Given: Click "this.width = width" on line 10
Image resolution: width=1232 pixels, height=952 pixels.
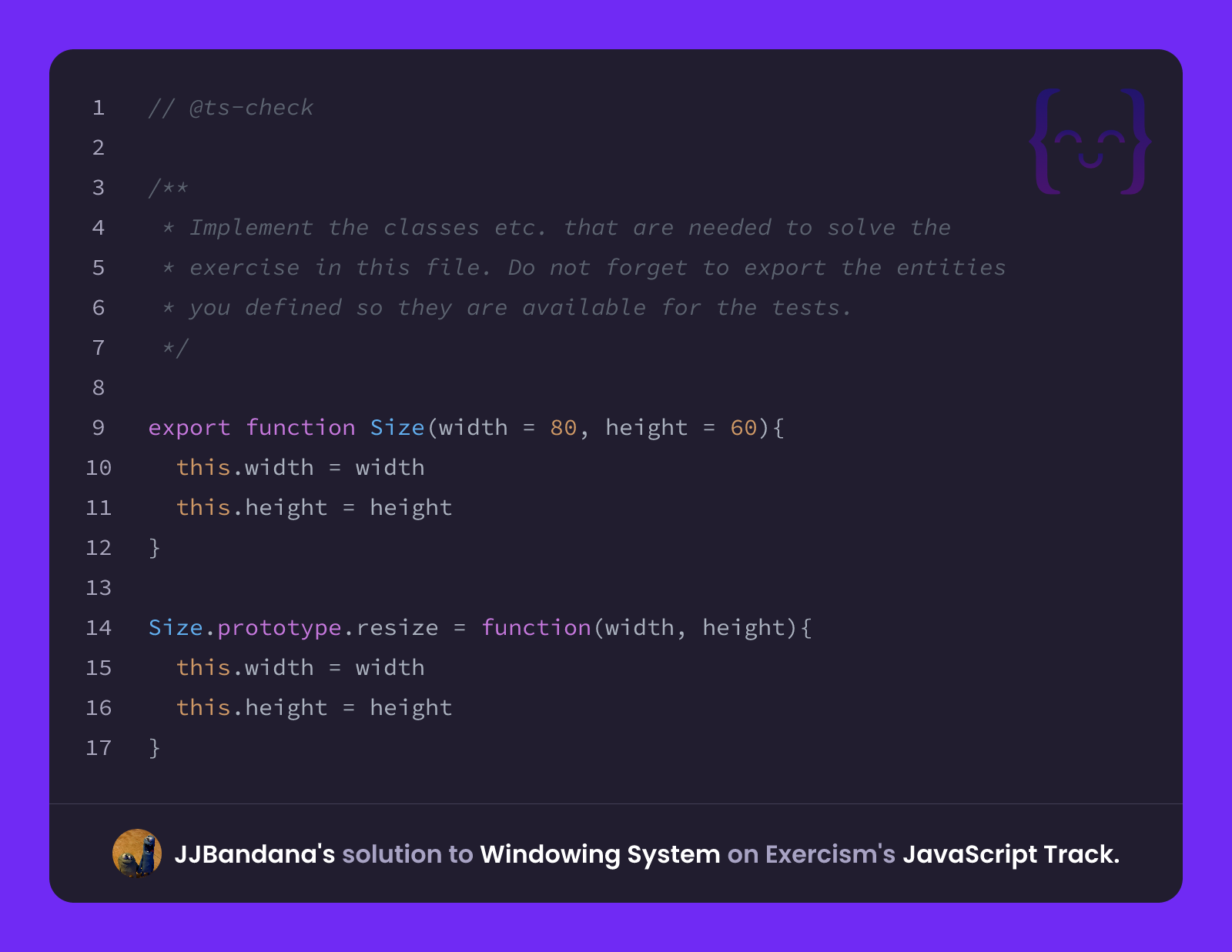Looking at the screenshot, I should (300, 468).
